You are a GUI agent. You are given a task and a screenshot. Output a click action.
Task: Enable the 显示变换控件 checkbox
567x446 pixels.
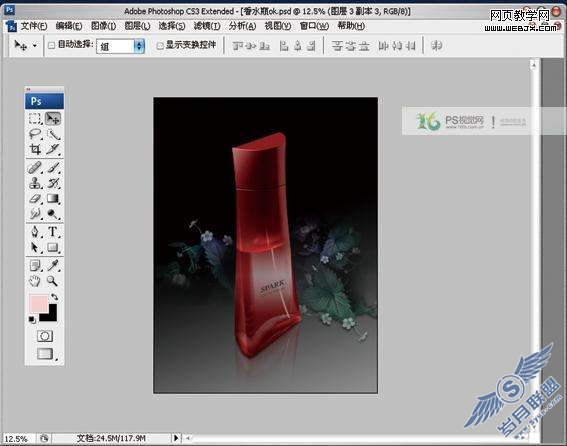coord(160,46)
